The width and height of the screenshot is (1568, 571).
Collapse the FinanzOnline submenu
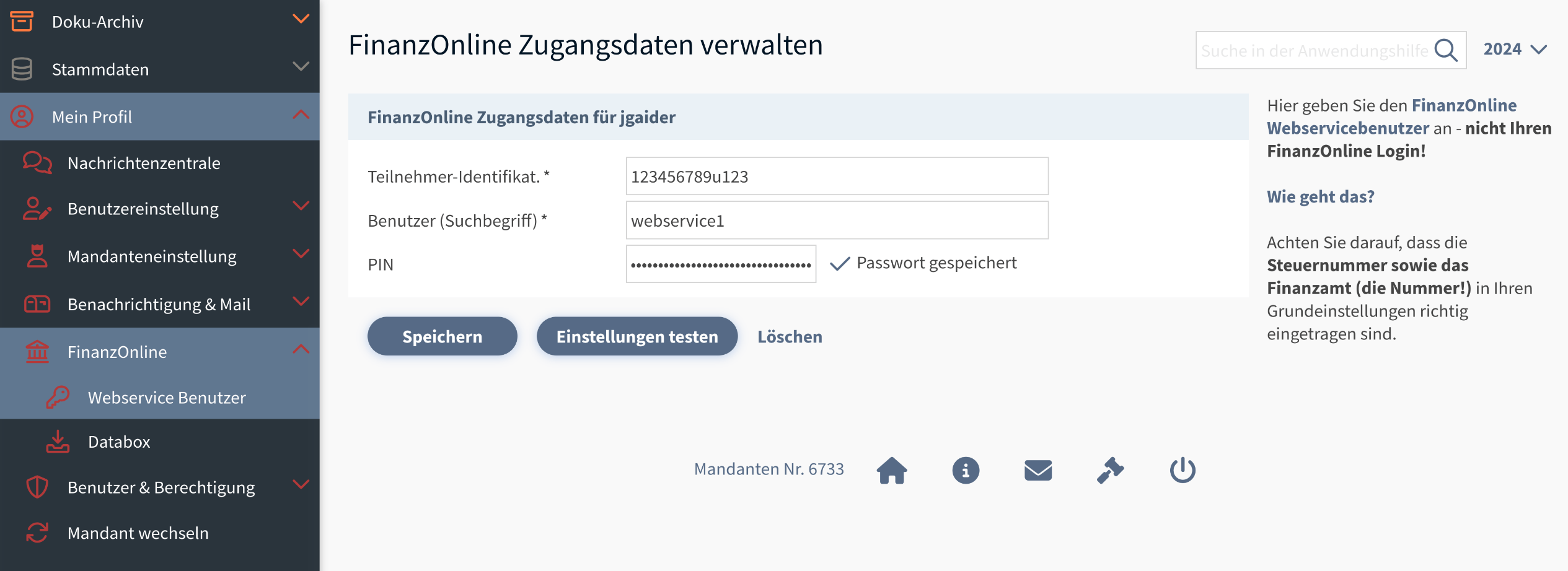pos(301,349)
